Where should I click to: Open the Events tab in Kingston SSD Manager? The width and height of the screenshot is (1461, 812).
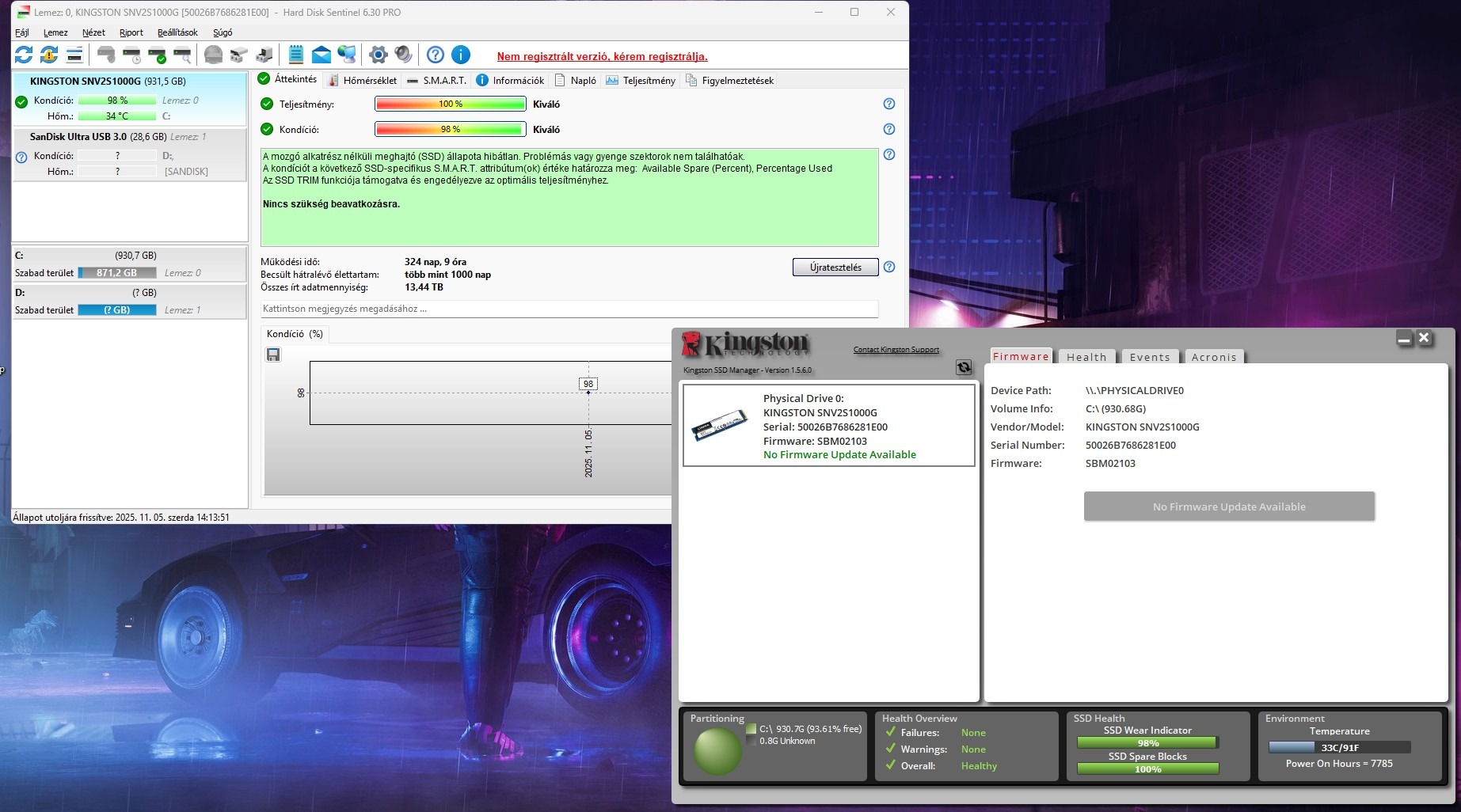1150,357
